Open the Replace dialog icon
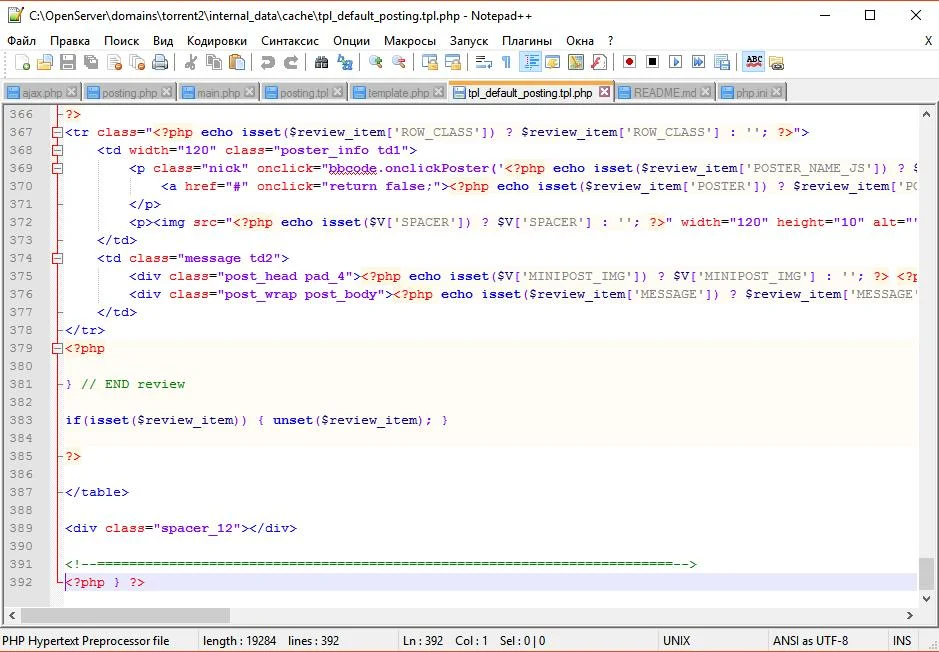This screenshot has height=652, width=939. click(x=344, y=62)
